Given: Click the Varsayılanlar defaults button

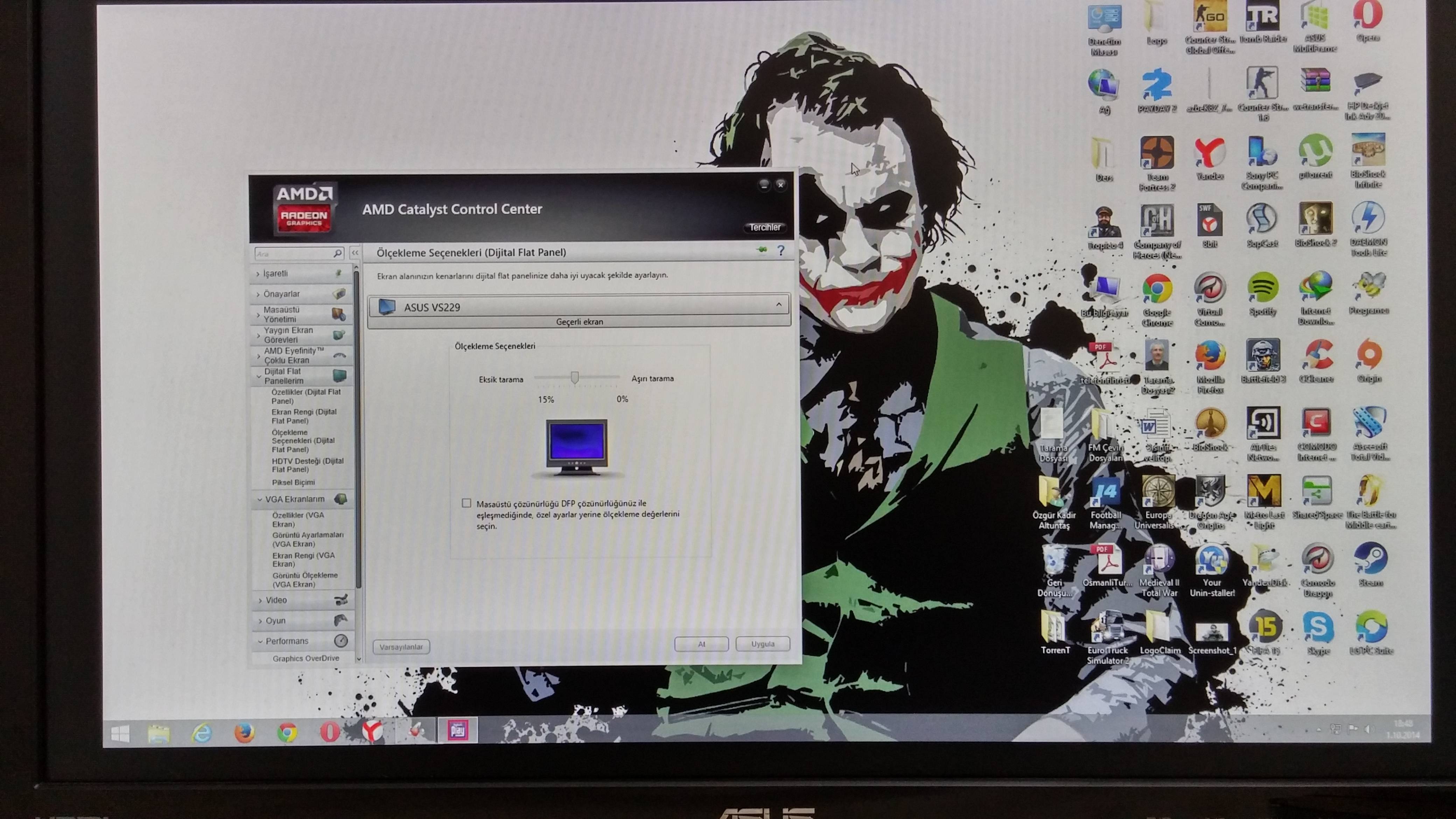Looking at the screenshot, I should (401, 647).
